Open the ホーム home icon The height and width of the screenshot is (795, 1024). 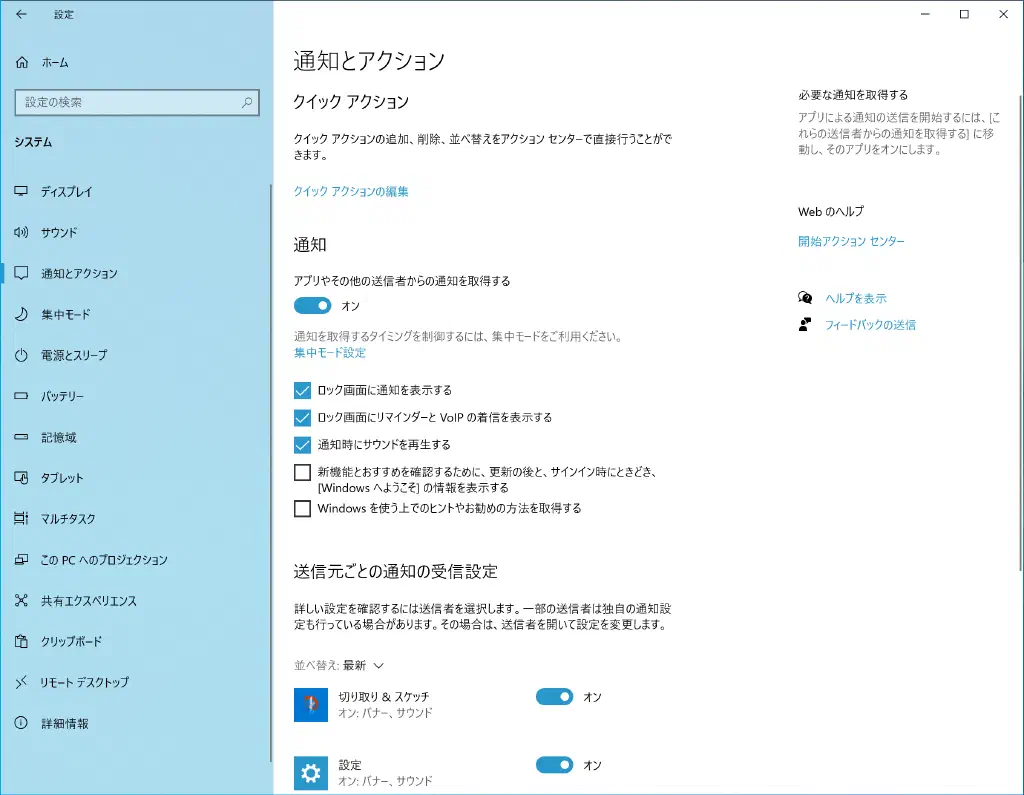tap(22, 63)
